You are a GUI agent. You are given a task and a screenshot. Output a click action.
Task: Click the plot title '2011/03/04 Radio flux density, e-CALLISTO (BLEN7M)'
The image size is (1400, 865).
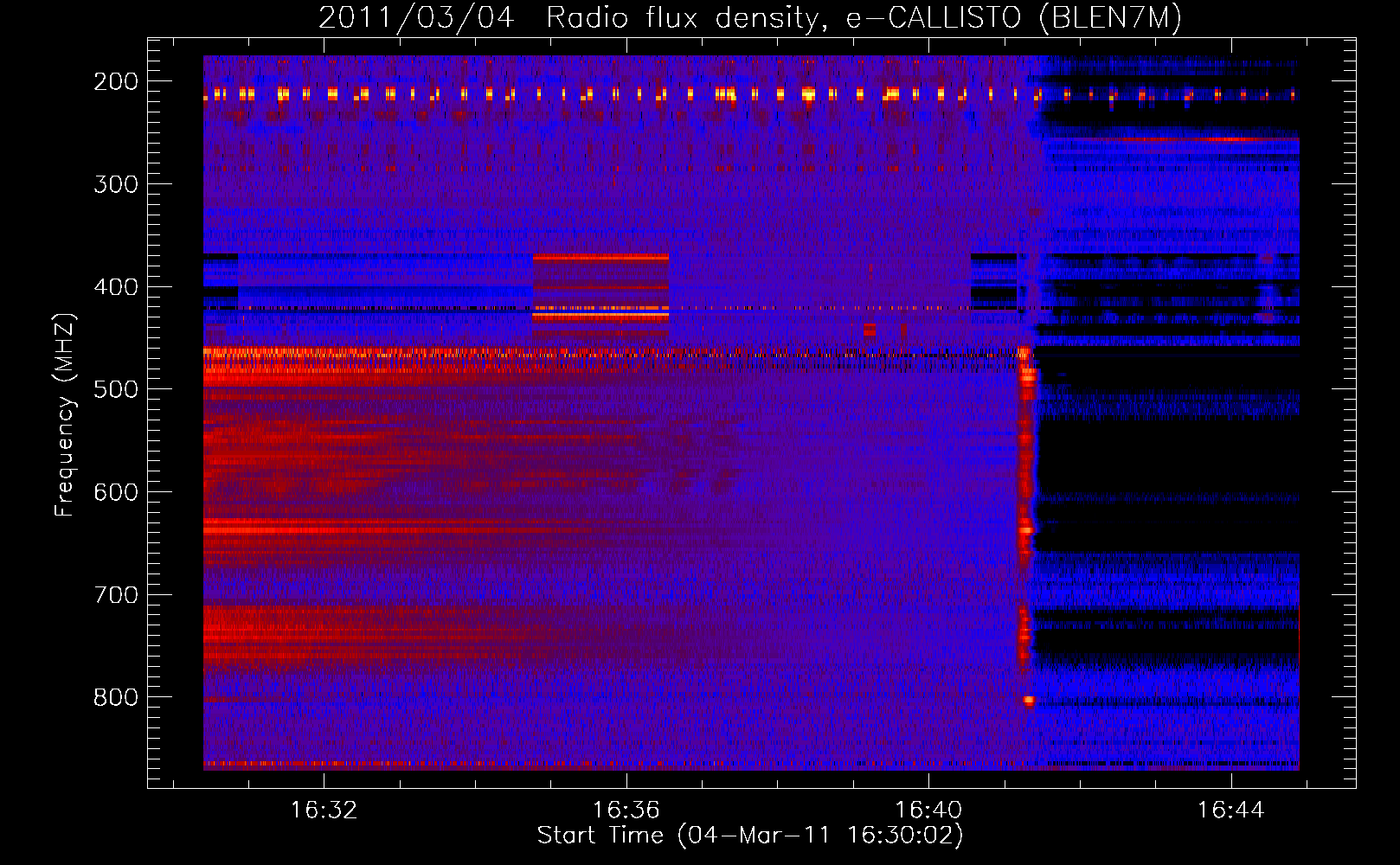750,18
